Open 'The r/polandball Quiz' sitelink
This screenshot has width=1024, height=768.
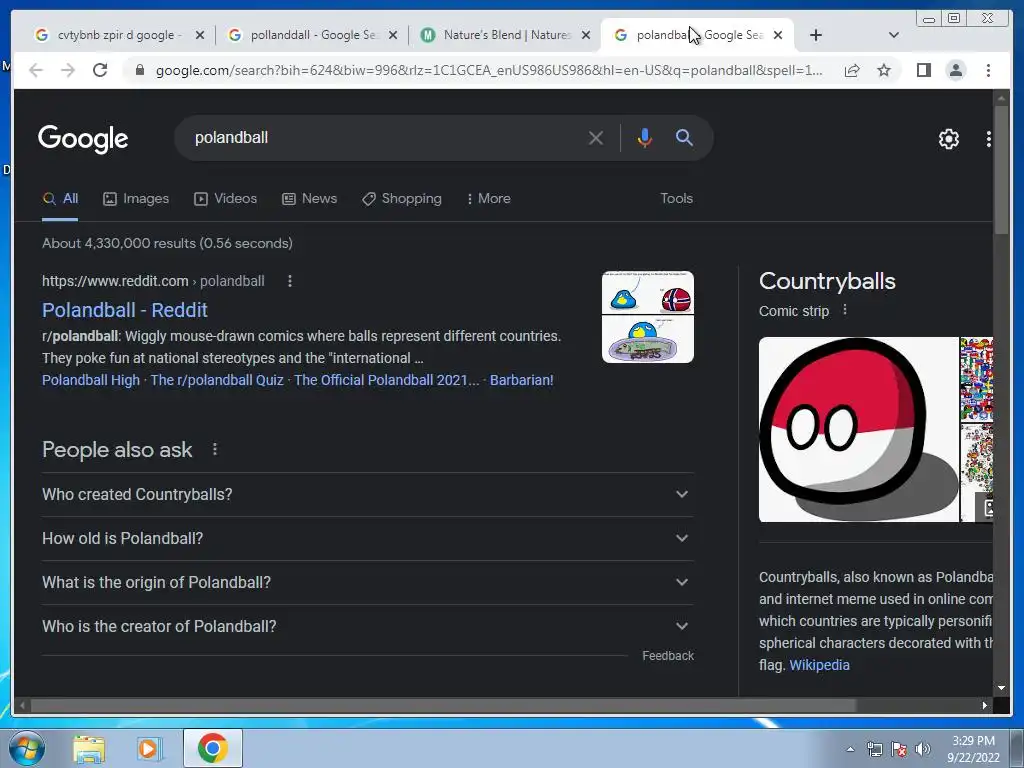(217, 380)
